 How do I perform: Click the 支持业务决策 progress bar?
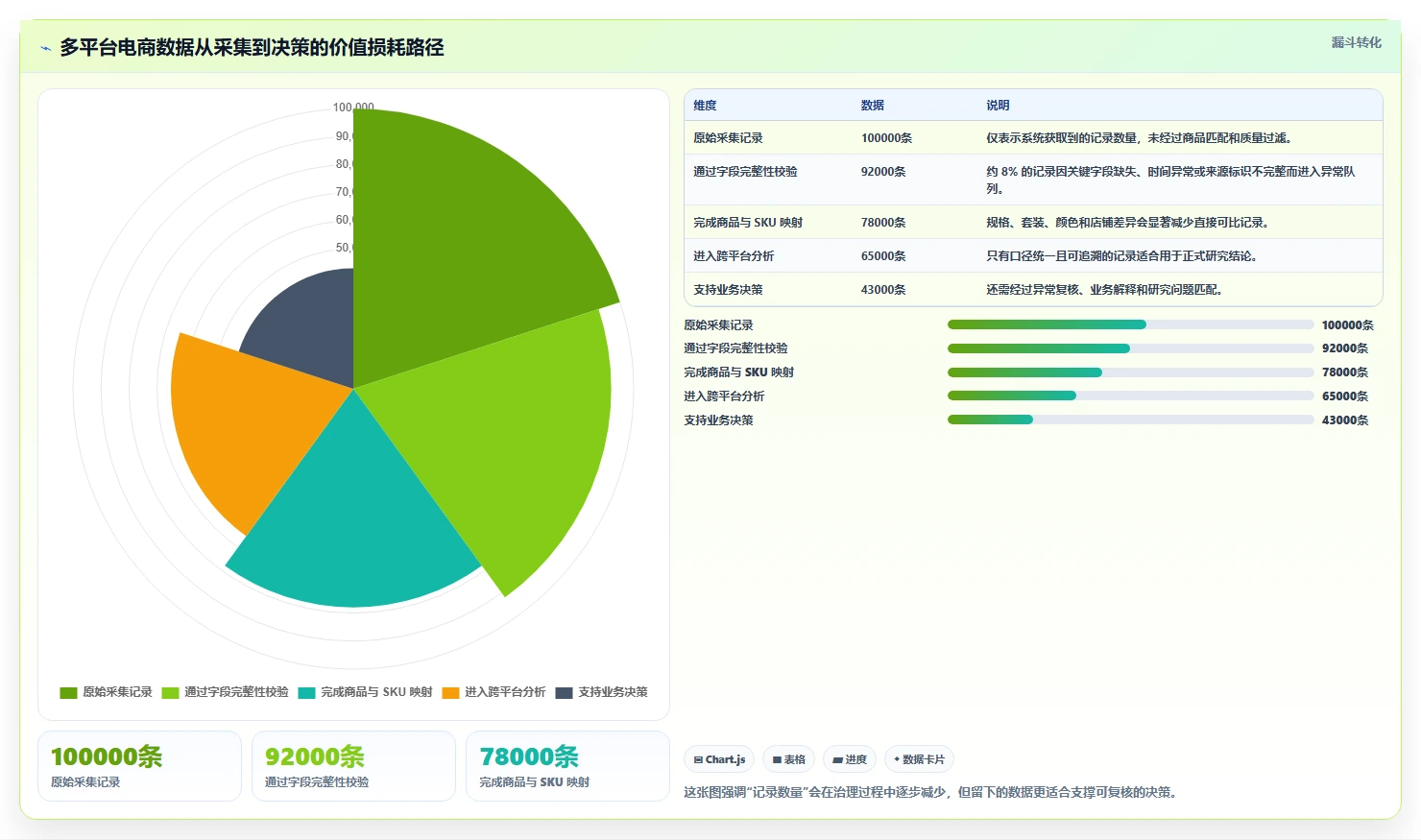point(1130,420)
